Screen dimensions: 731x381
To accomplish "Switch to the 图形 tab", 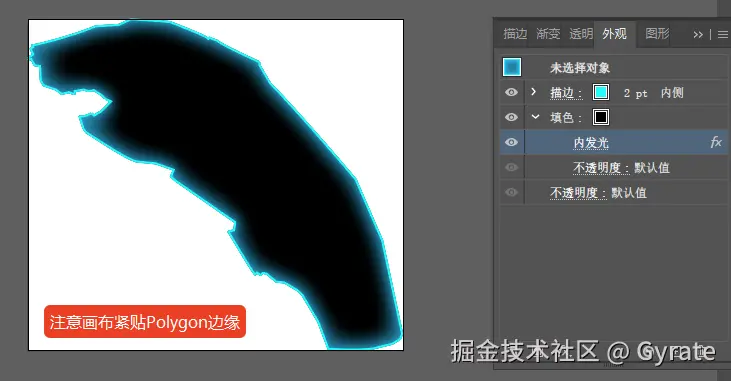I will tap(657, 34).
